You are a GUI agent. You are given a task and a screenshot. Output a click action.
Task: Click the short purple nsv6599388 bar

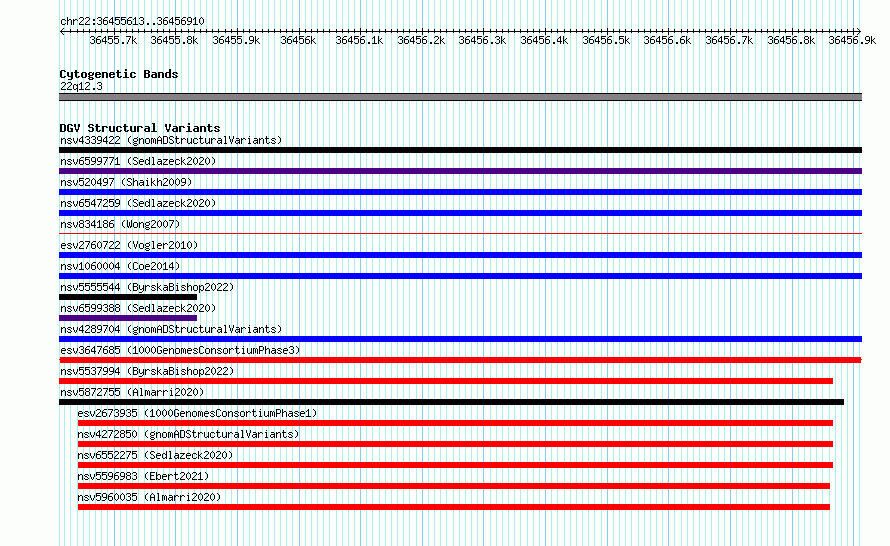pyautogui.click(x=128, y=318)
